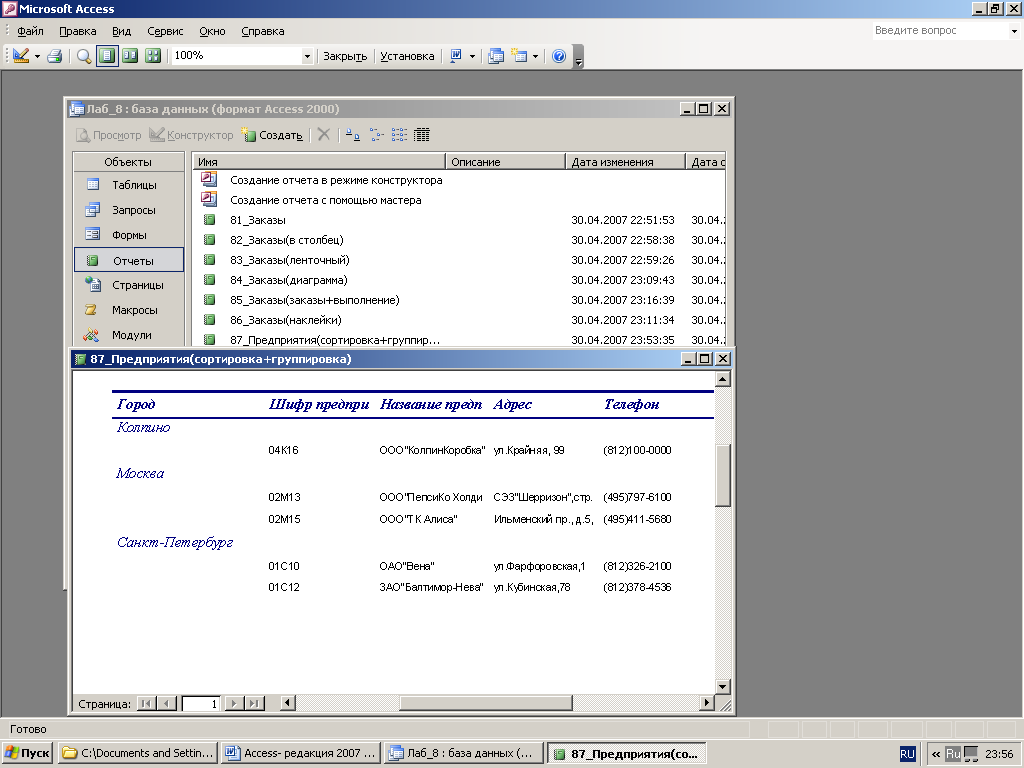Click report scroll down arrow
The height and width of the screenshot is (768, 1024).
click(722, 686)
